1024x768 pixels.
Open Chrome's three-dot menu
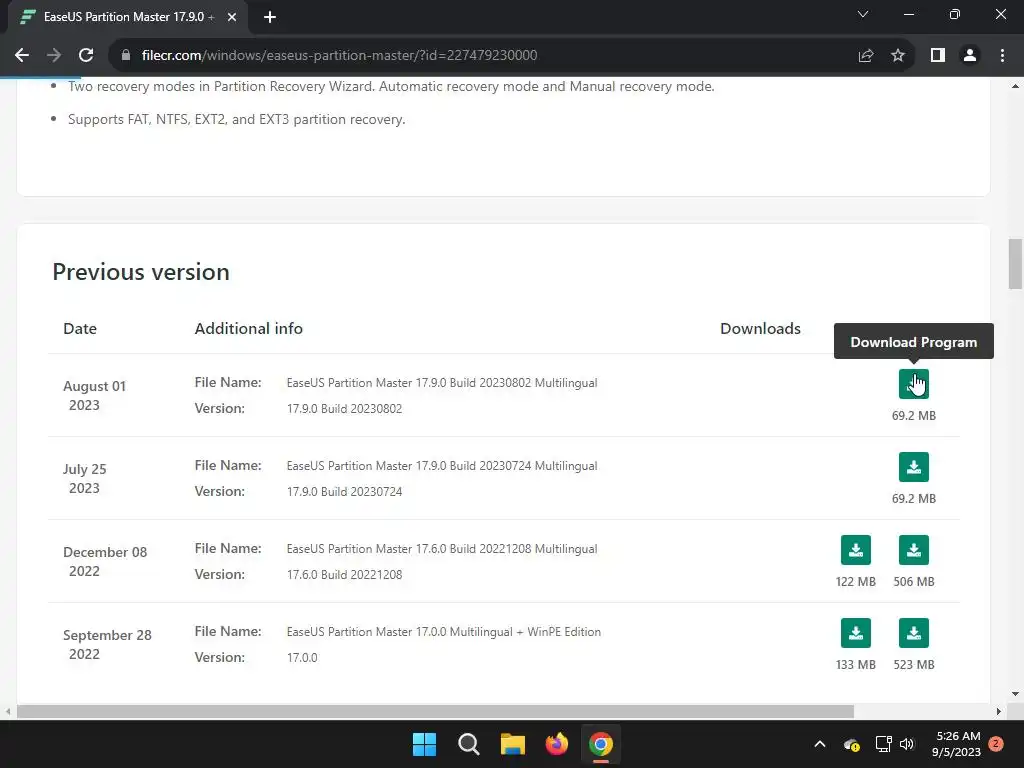click(x=1002, y=56)
